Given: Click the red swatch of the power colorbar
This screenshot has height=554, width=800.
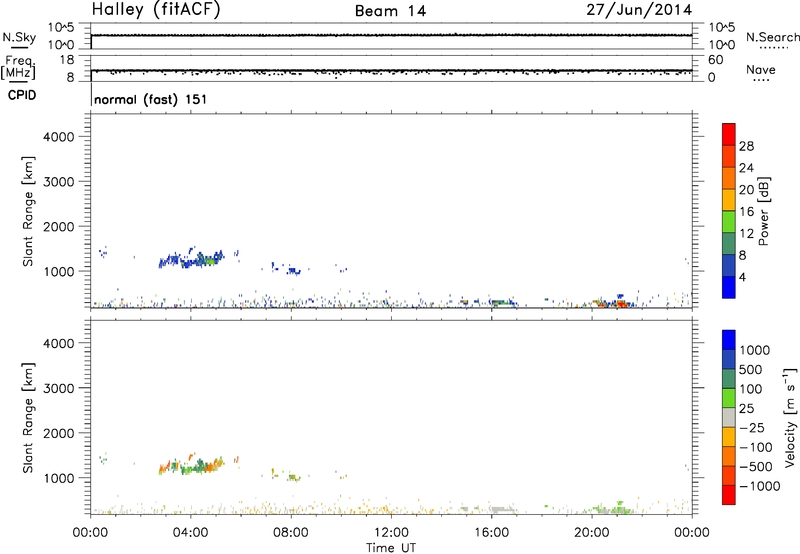Looking at the screenshot, I should (x=729, y=134).
